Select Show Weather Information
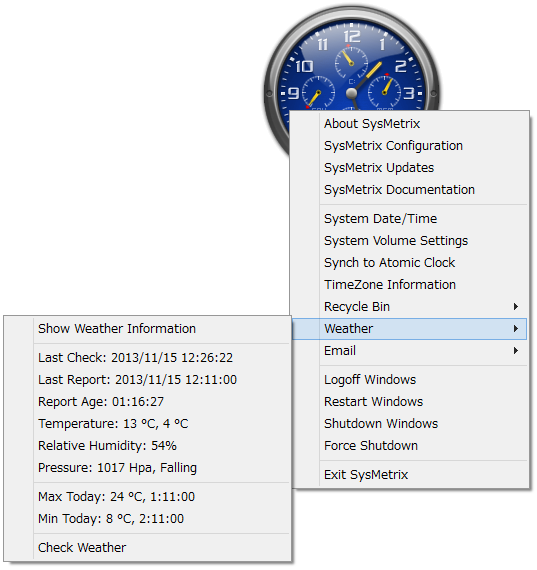Screen dimensions: 537x570 click(147, 329)
